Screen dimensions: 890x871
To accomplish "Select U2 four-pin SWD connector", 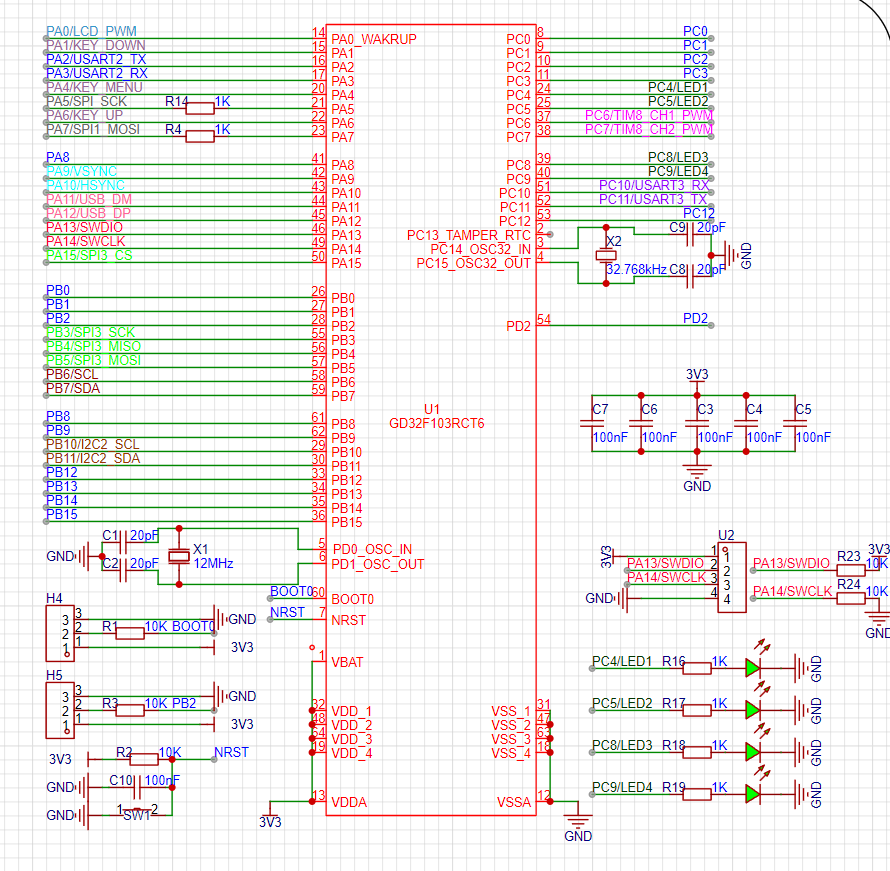I will click(732, 577).
